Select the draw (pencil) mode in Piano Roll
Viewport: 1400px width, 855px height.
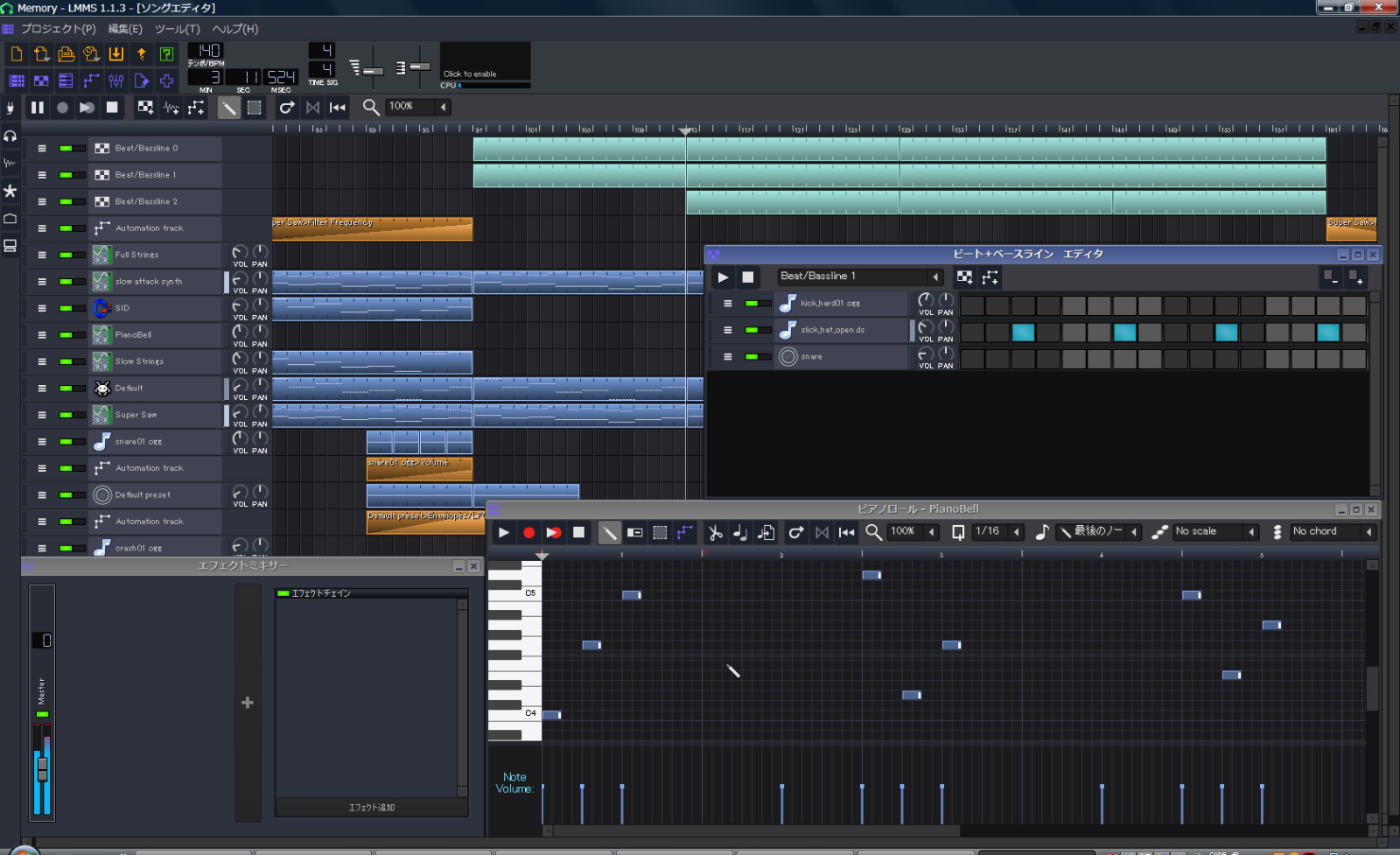610,532
